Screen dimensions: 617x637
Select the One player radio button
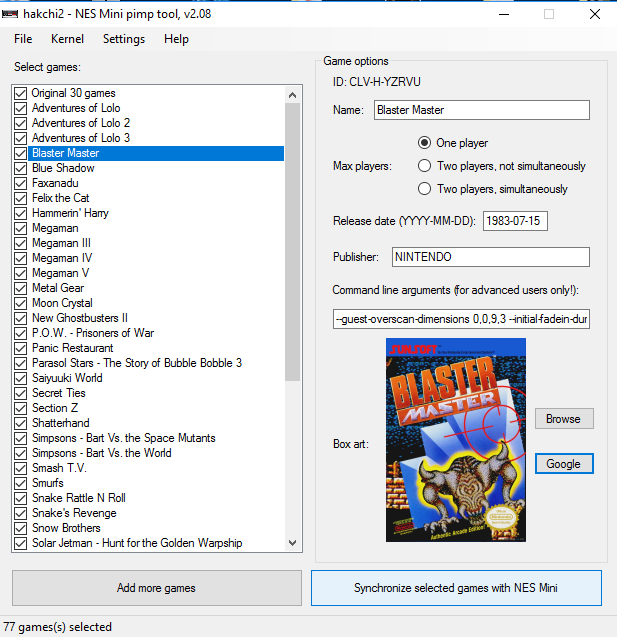[x=425, y=143]
